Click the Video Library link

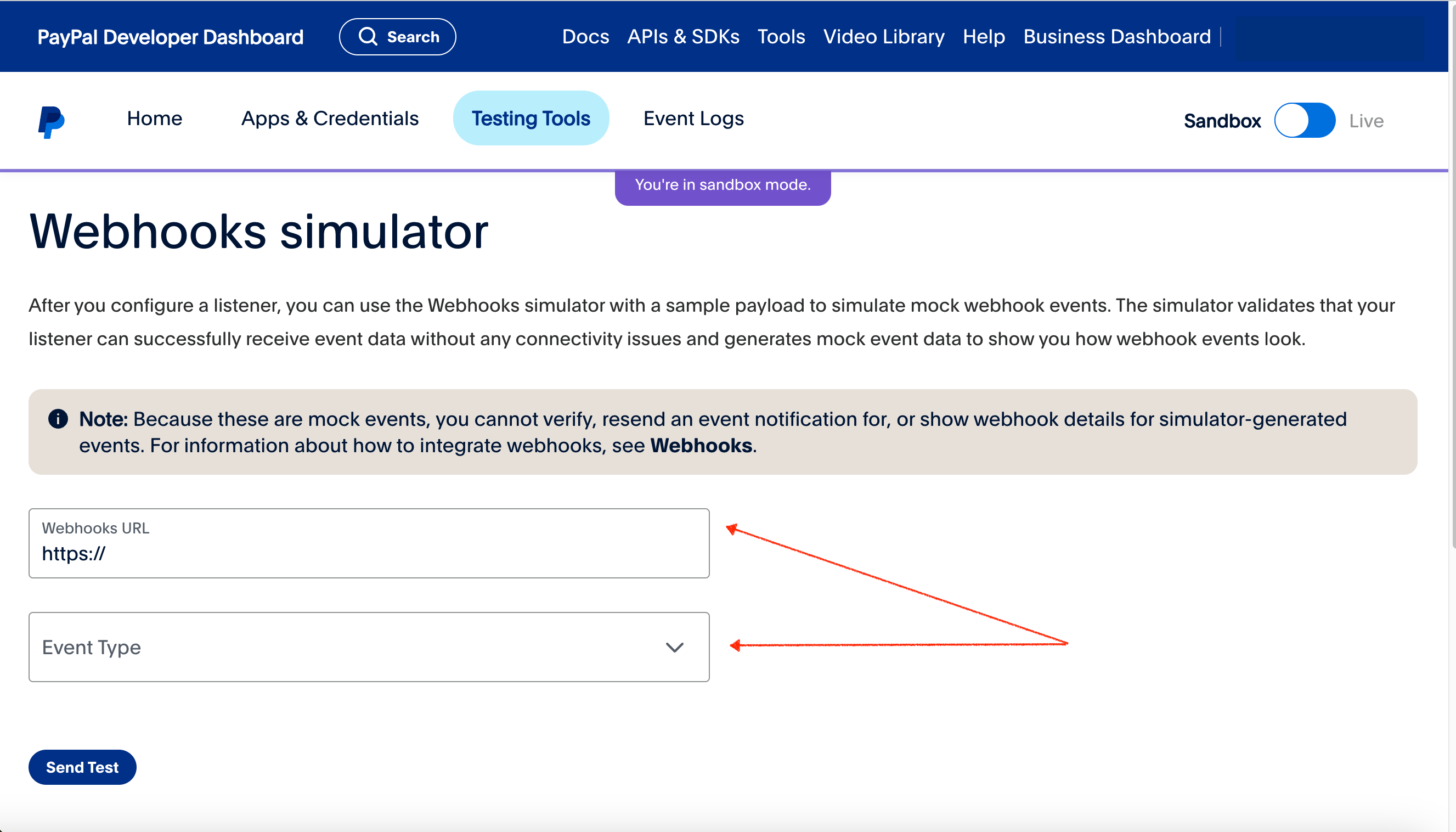pos(884,37)
